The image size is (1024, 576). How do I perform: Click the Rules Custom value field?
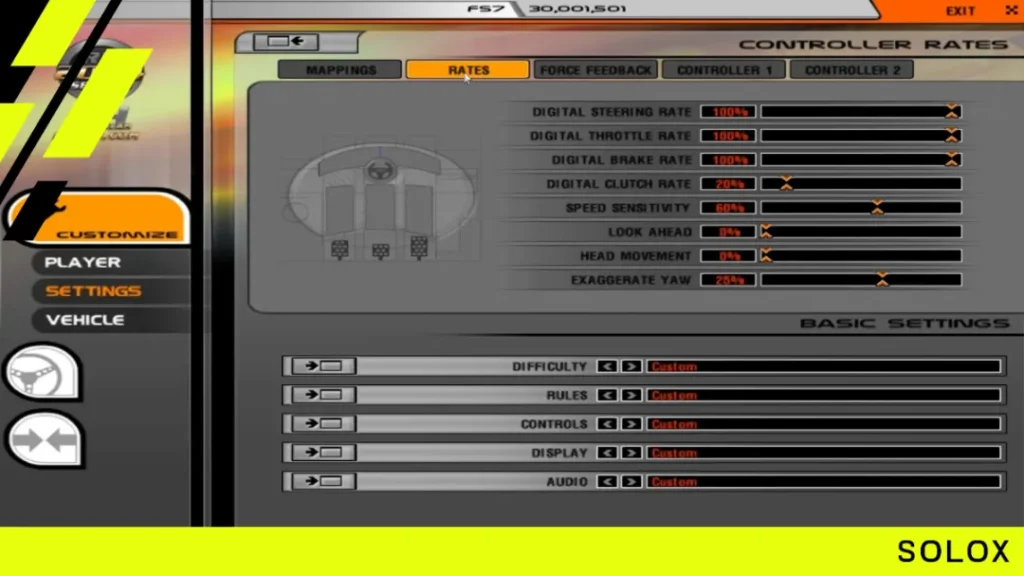(824, 395)
